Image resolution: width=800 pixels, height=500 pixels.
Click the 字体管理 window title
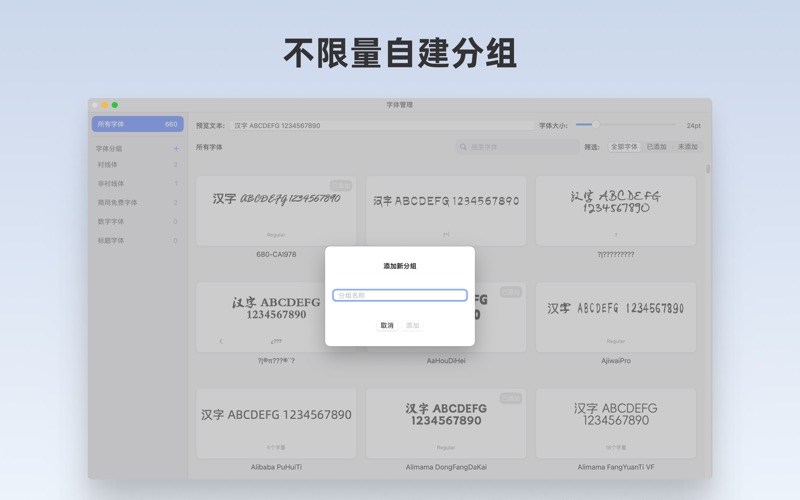pos(399,105)
